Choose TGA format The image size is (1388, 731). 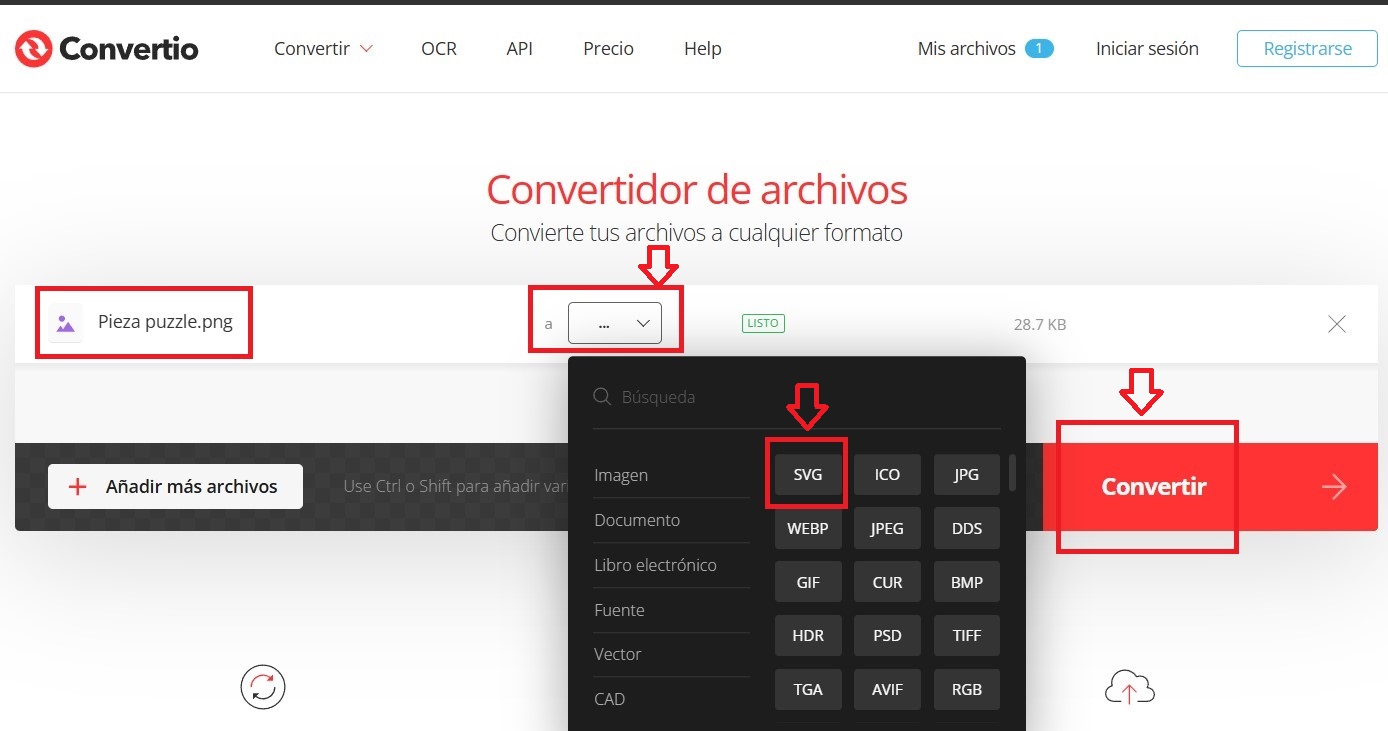click(808, 689)
